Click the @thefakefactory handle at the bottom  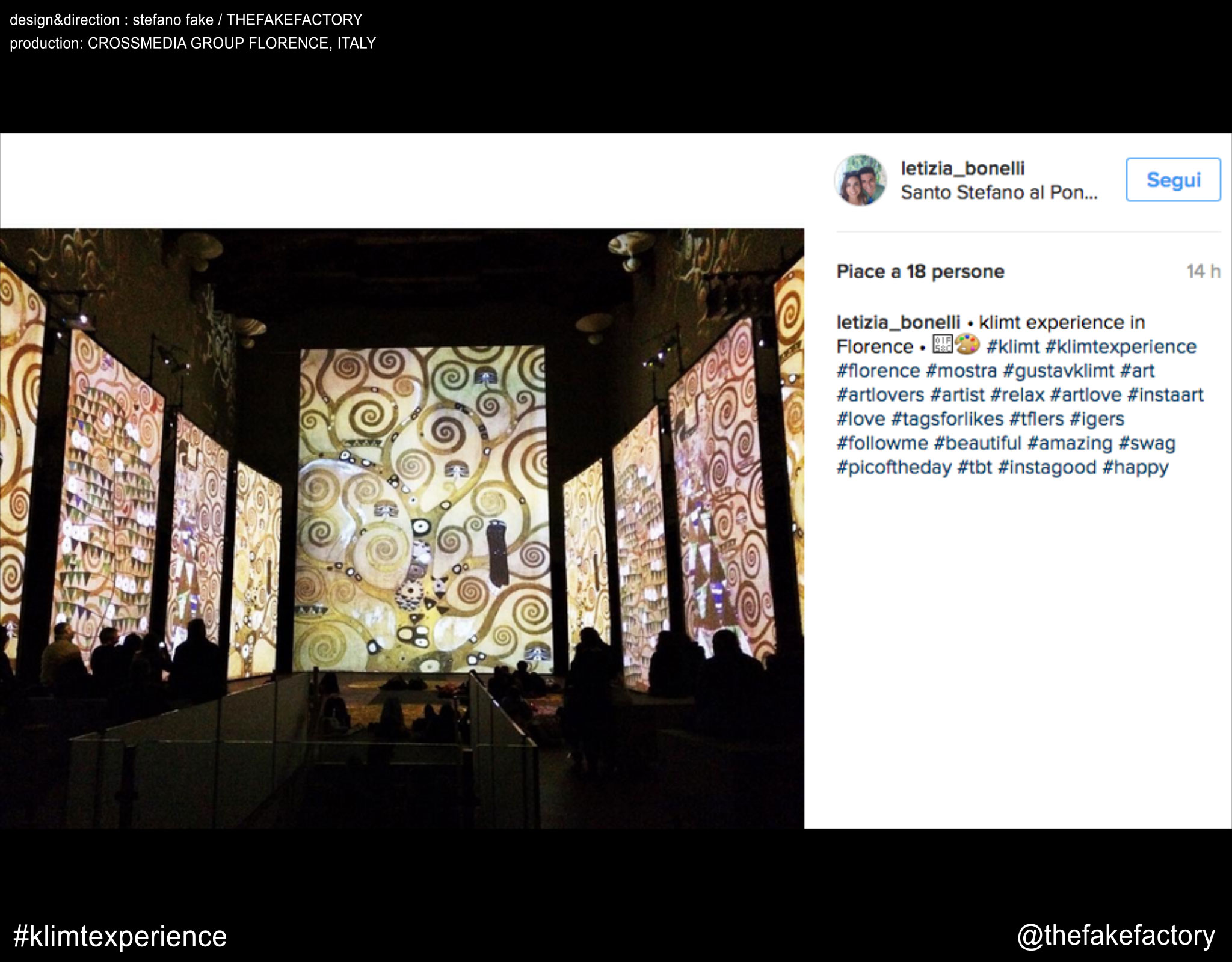pyautogui.click(x=1116, y=936)
